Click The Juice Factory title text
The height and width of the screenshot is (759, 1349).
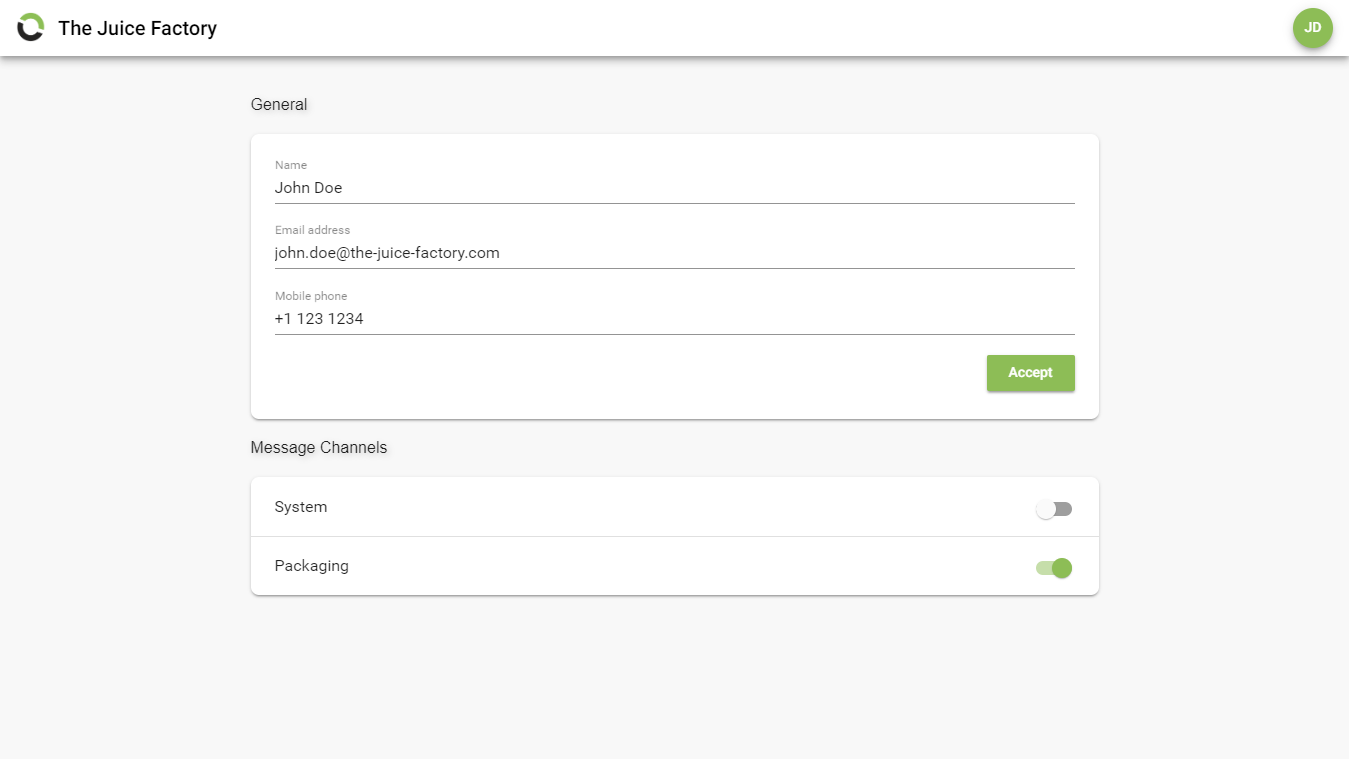138,28
